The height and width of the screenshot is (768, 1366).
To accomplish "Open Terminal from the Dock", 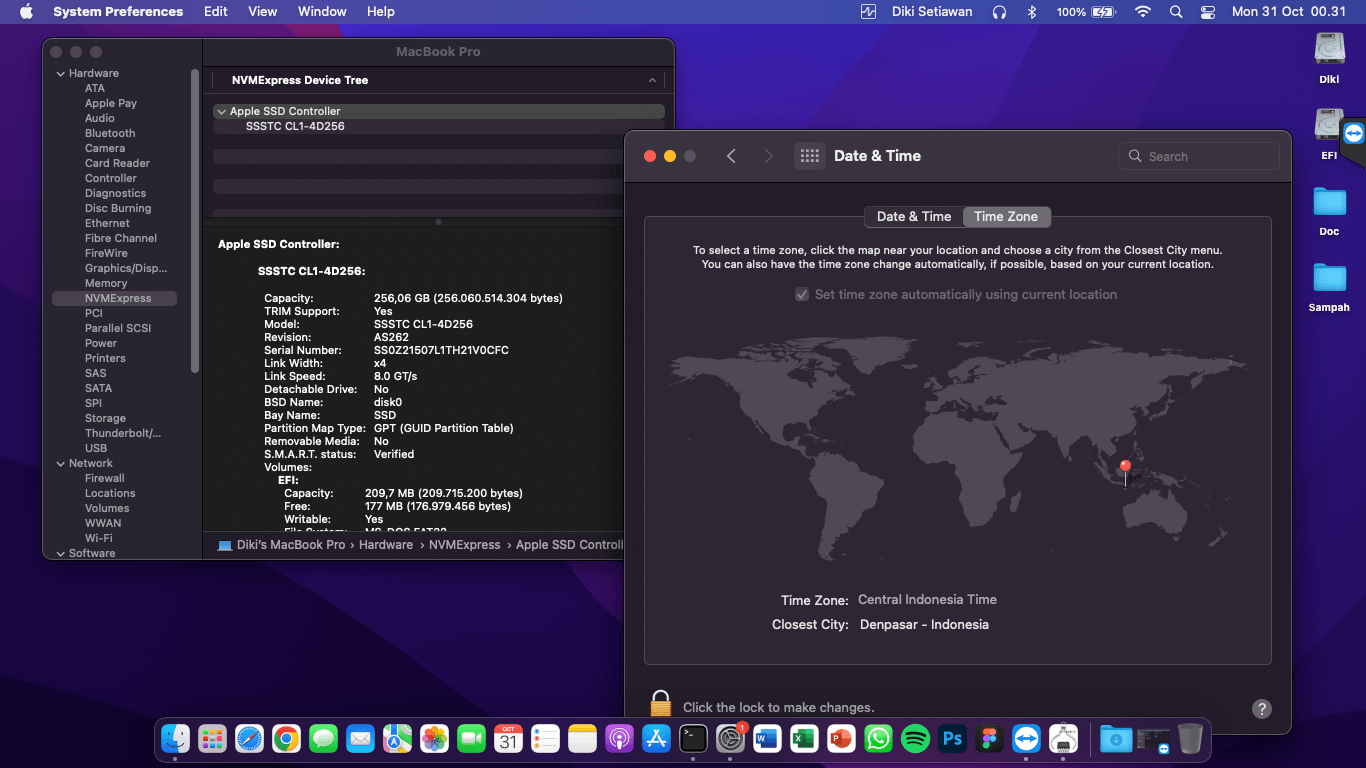I will pos(693,739).
